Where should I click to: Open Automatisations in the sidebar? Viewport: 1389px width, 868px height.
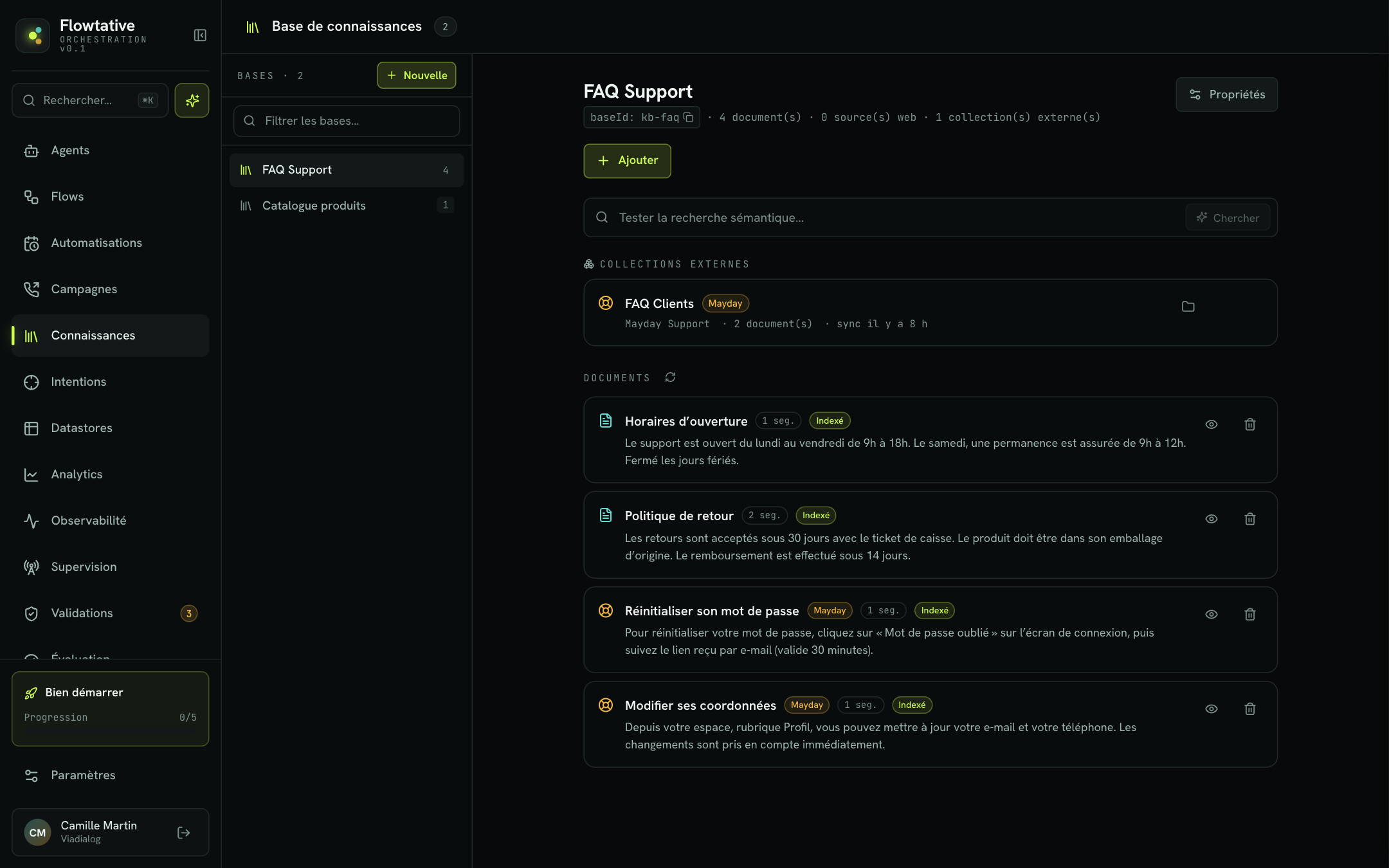[110, 243]
